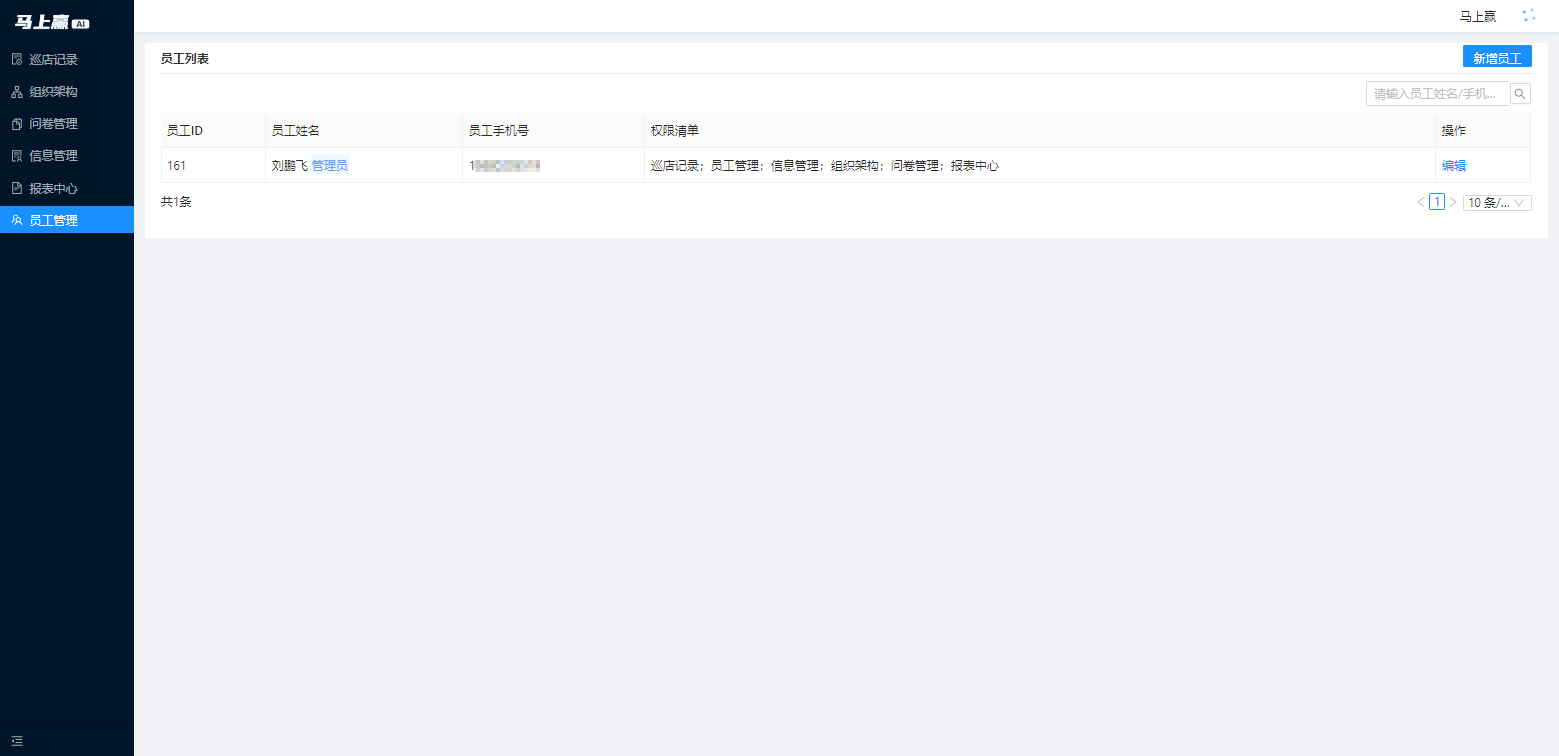1559x756 pixels.
Task: Click the 信息管理 sidebar icon
Action: point(17,156)
